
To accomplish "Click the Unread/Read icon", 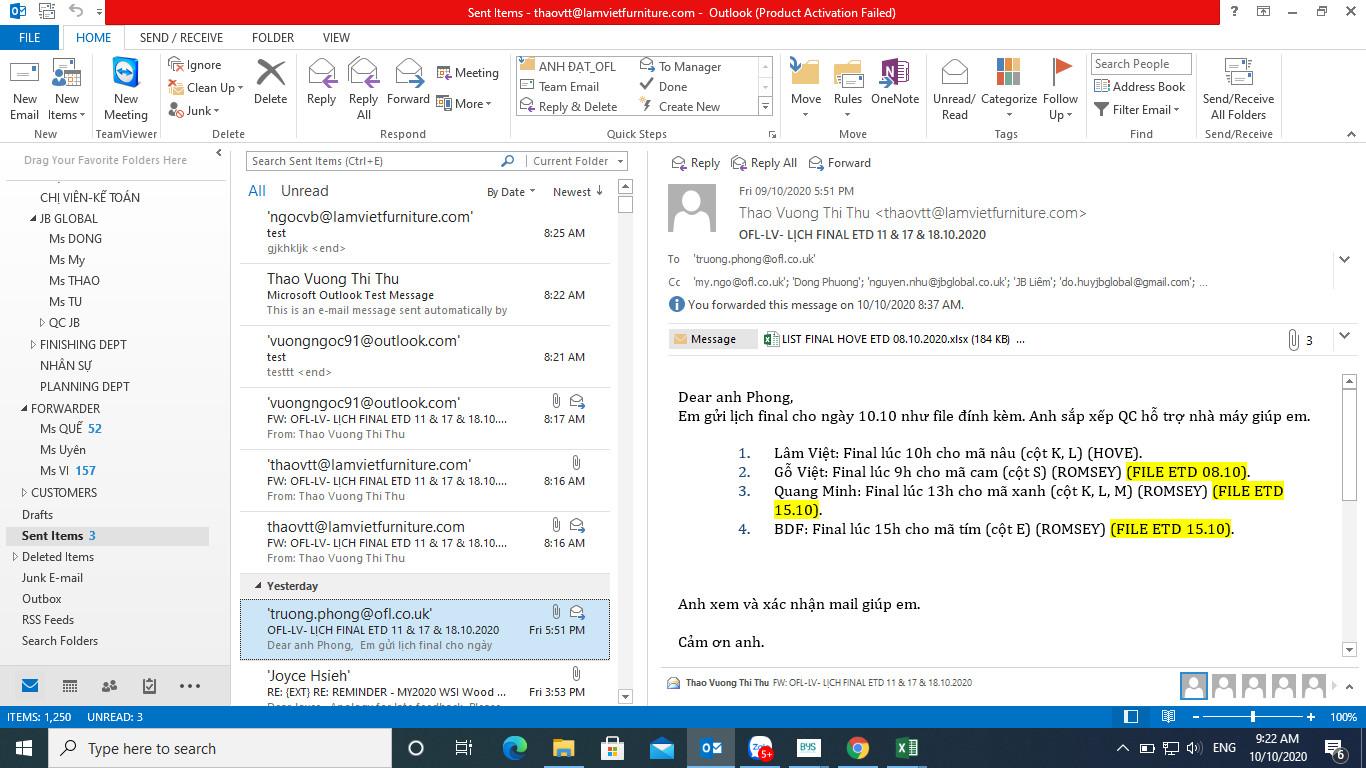I will [954, 89].
